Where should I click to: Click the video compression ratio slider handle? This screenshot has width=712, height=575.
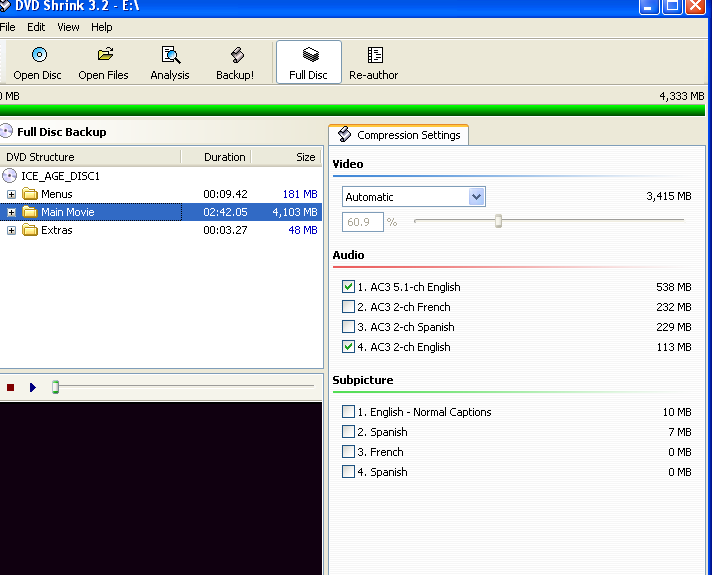[498, 221]
